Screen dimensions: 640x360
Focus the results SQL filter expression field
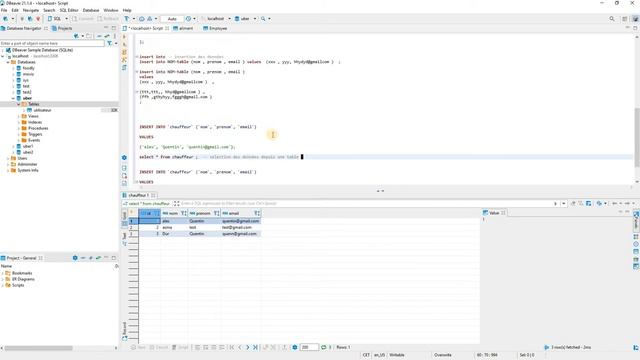365,203
